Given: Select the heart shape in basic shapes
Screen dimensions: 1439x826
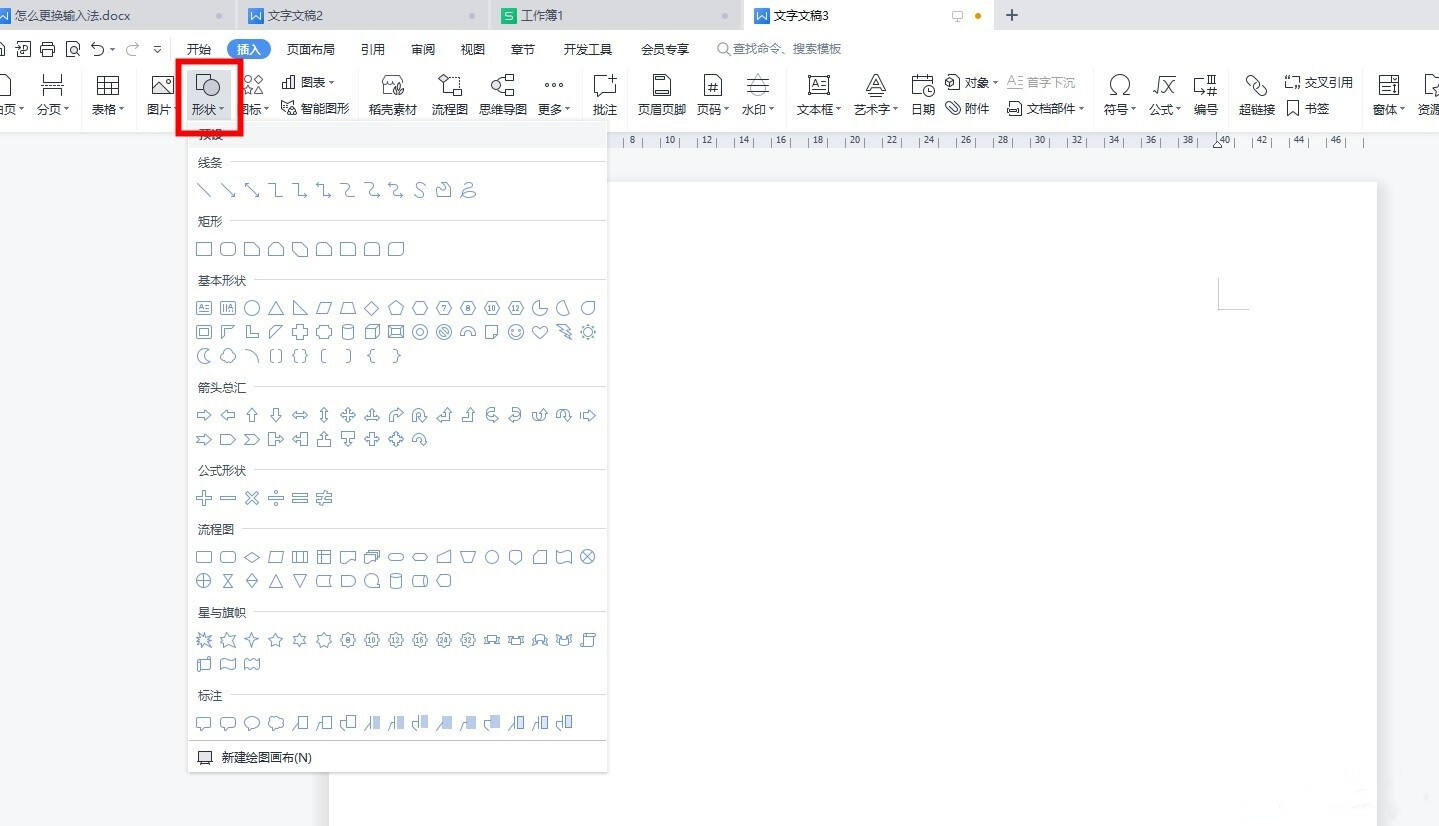Looking at the screenshot, I should click(x=540, y=332).
